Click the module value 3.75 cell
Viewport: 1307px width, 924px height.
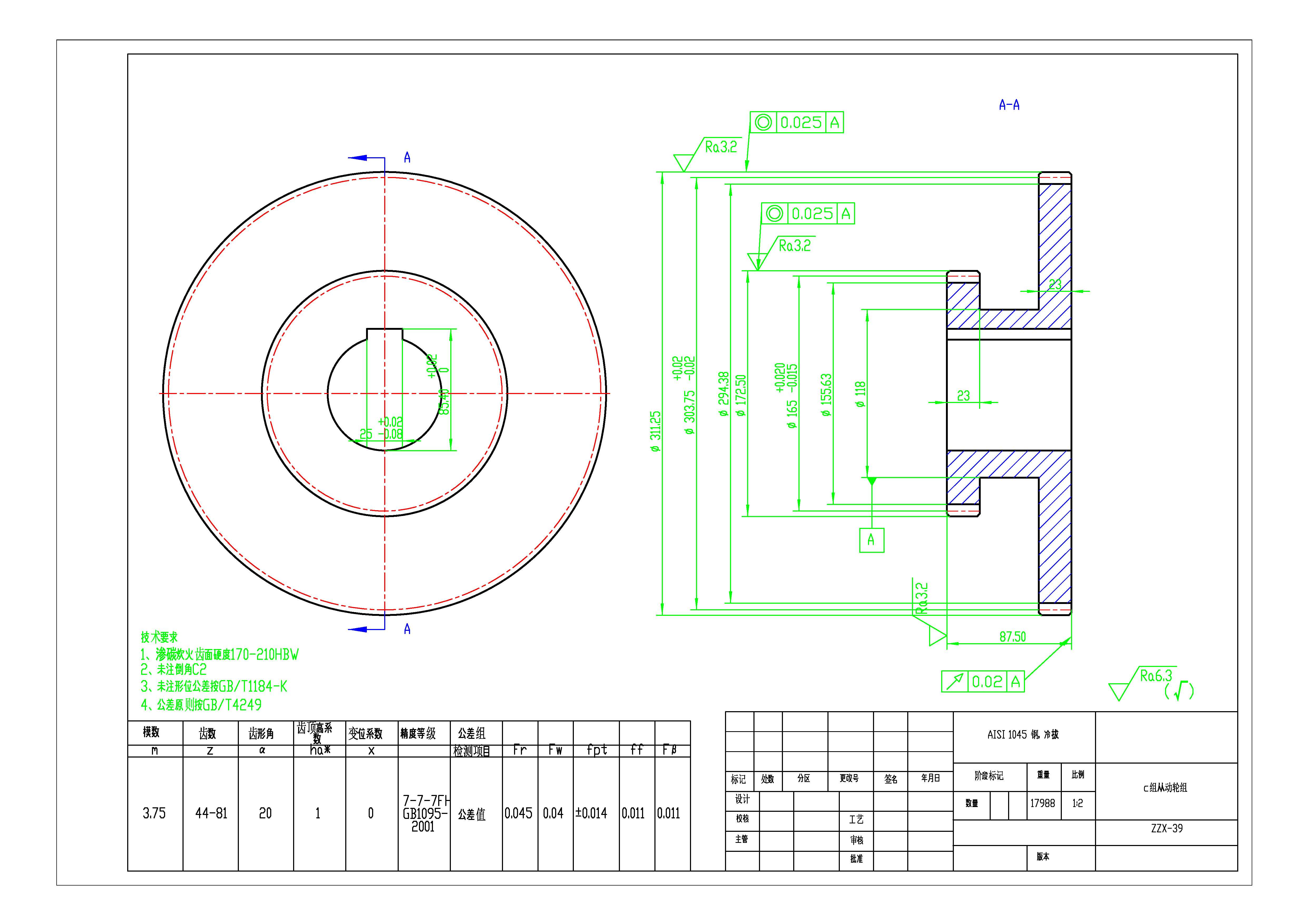[154, 813]
